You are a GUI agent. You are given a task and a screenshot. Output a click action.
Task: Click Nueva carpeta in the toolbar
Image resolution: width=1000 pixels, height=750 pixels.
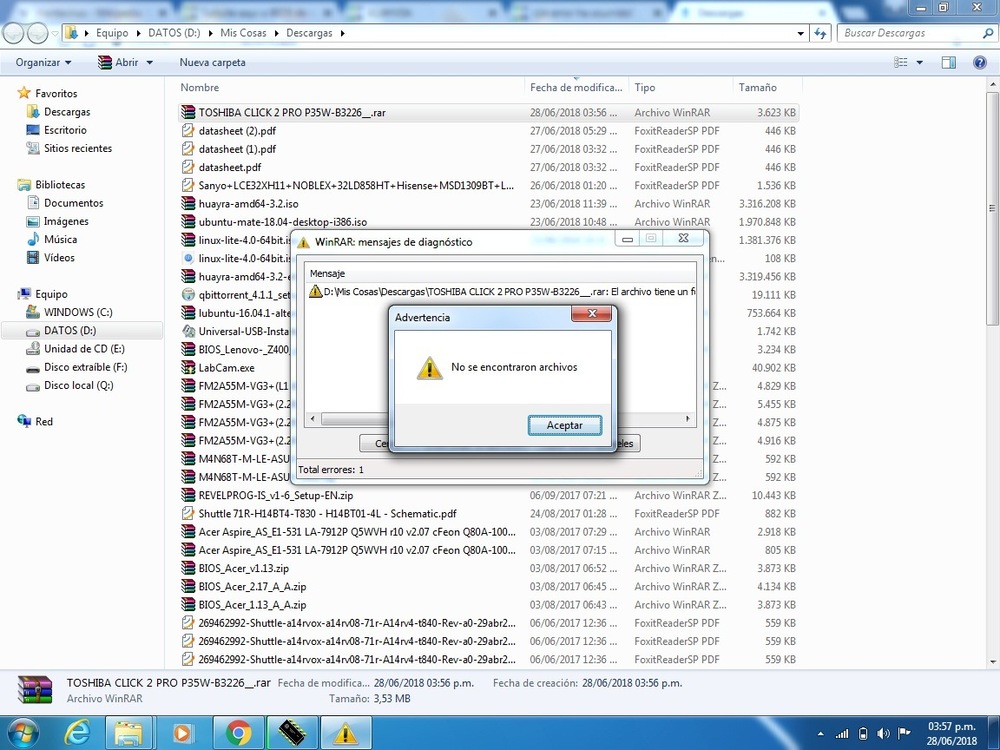tap(212, 62)
